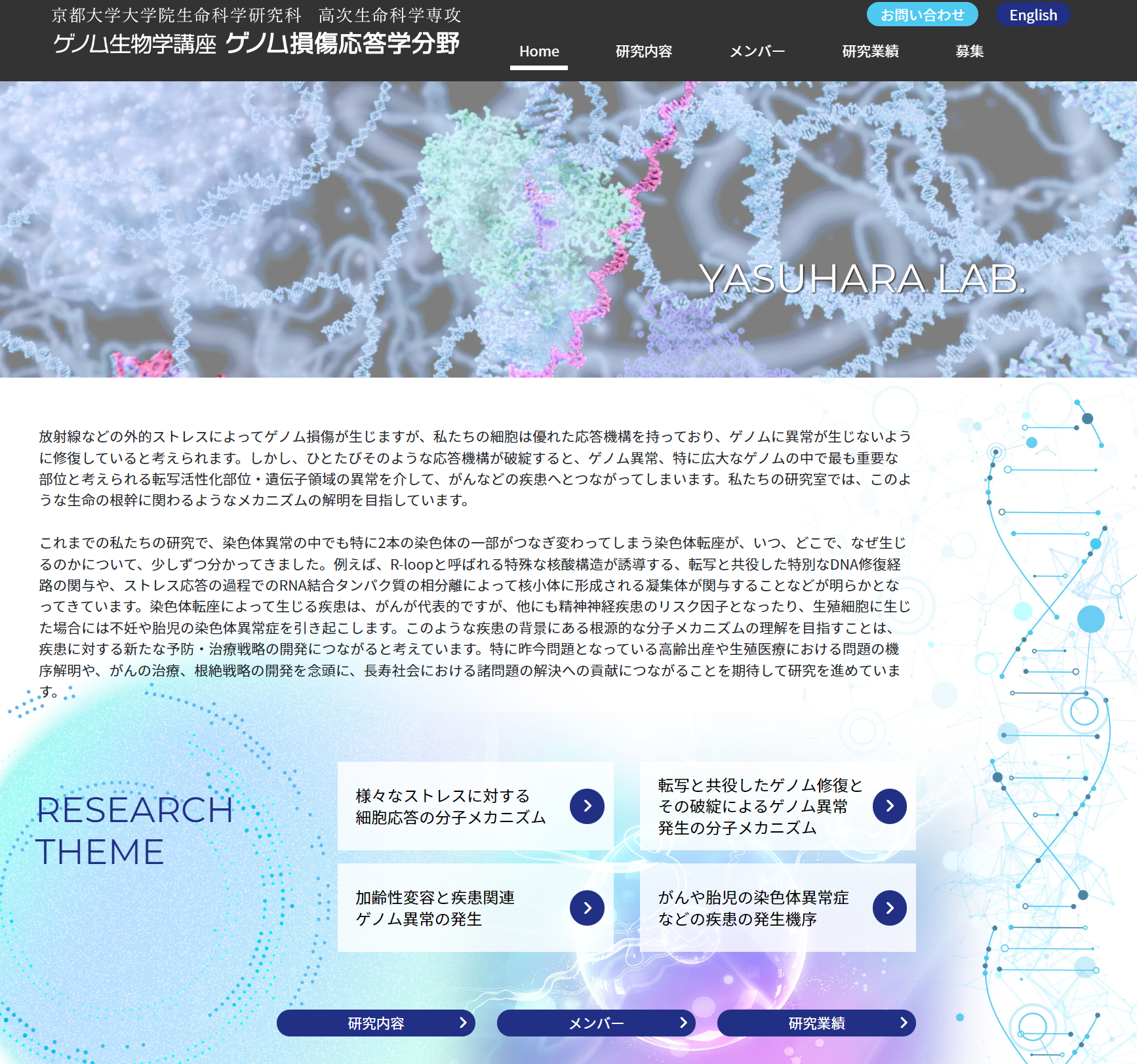Click chevron on bottom メンバー button
Screen dimensions: 1137x1064
(683, 1023)
